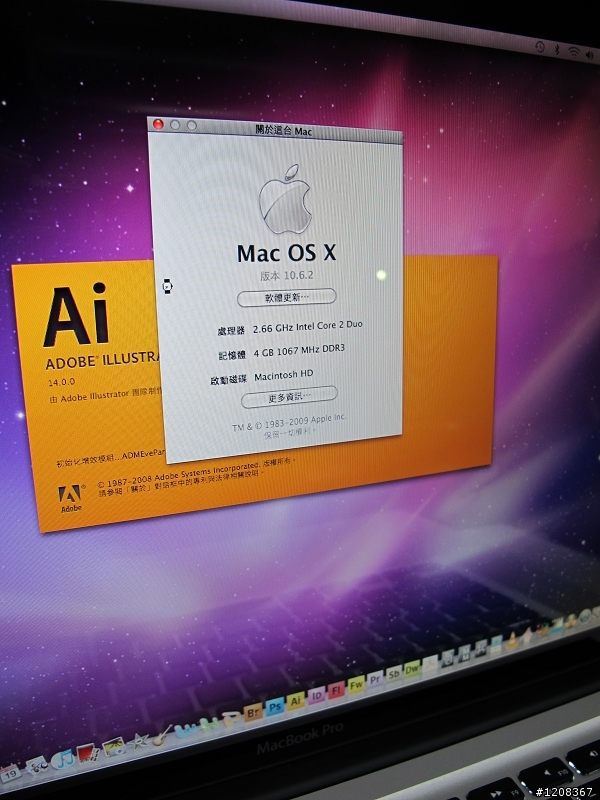
Task: Click the 關於這台 Mac window title
Action: click(x=283, y=131)
